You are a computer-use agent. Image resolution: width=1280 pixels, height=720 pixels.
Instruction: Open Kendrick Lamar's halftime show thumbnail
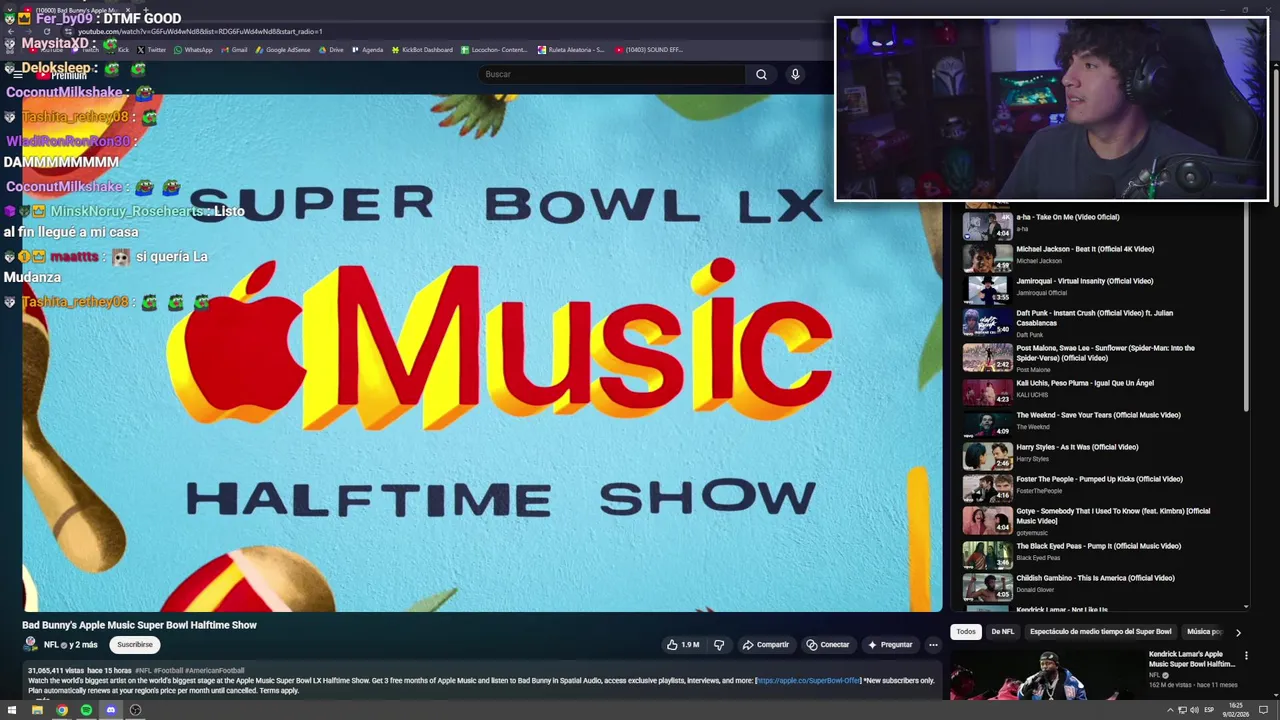[x=1045, y=675]
